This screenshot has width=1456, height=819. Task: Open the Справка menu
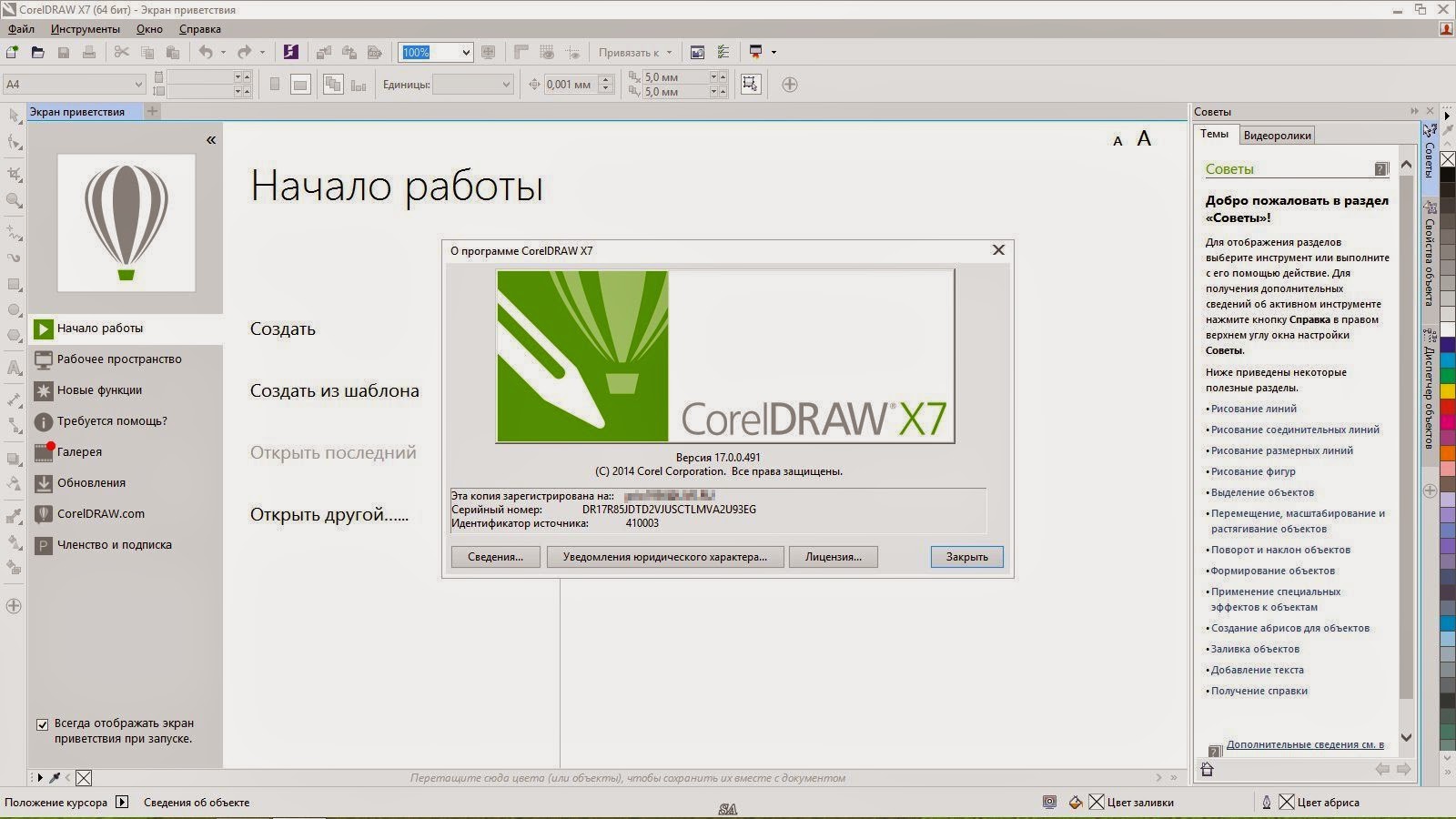coord(200,29)
